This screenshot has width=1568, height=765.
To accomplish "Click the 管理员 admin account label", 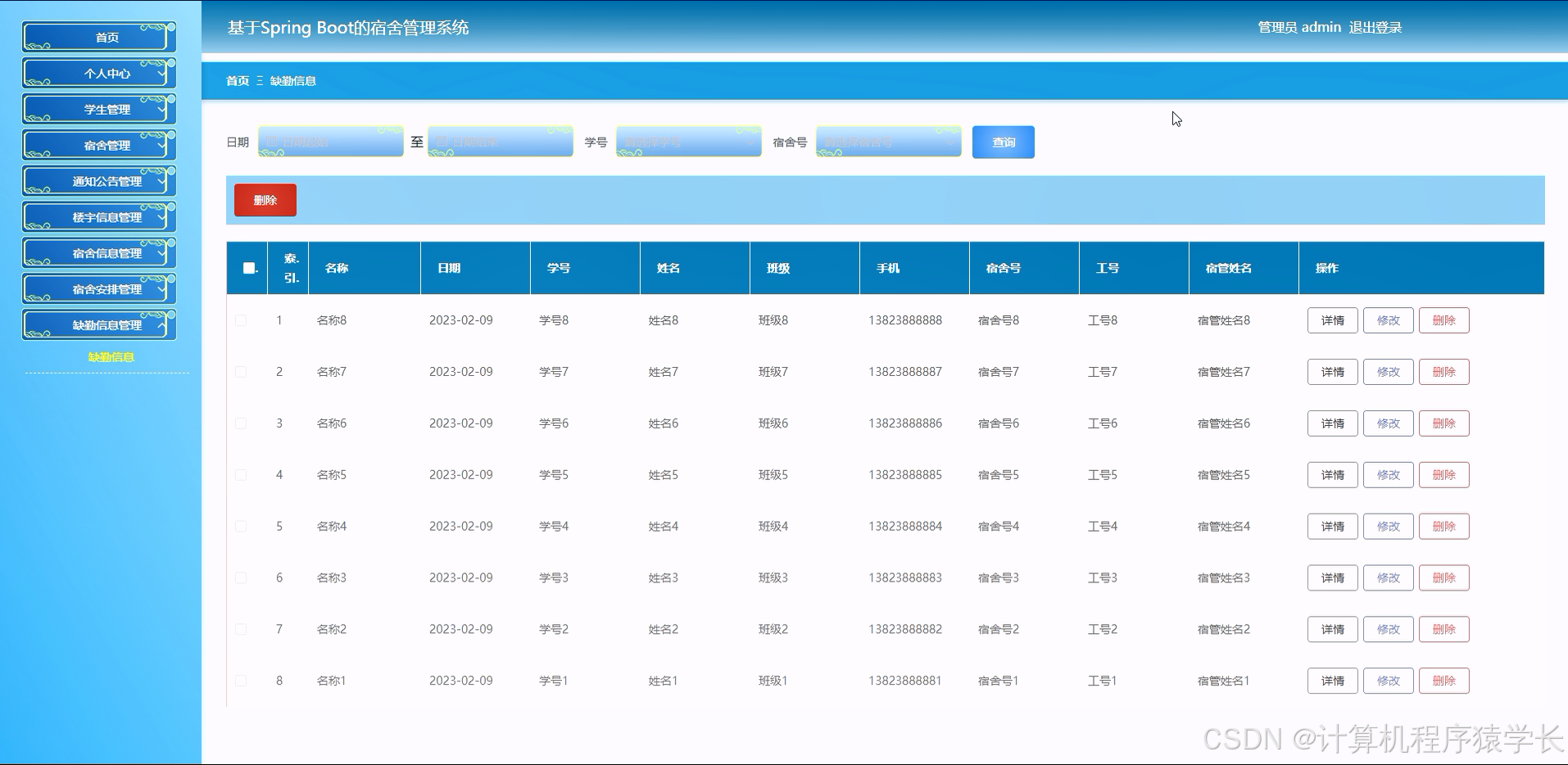I will pos(1299,27).
